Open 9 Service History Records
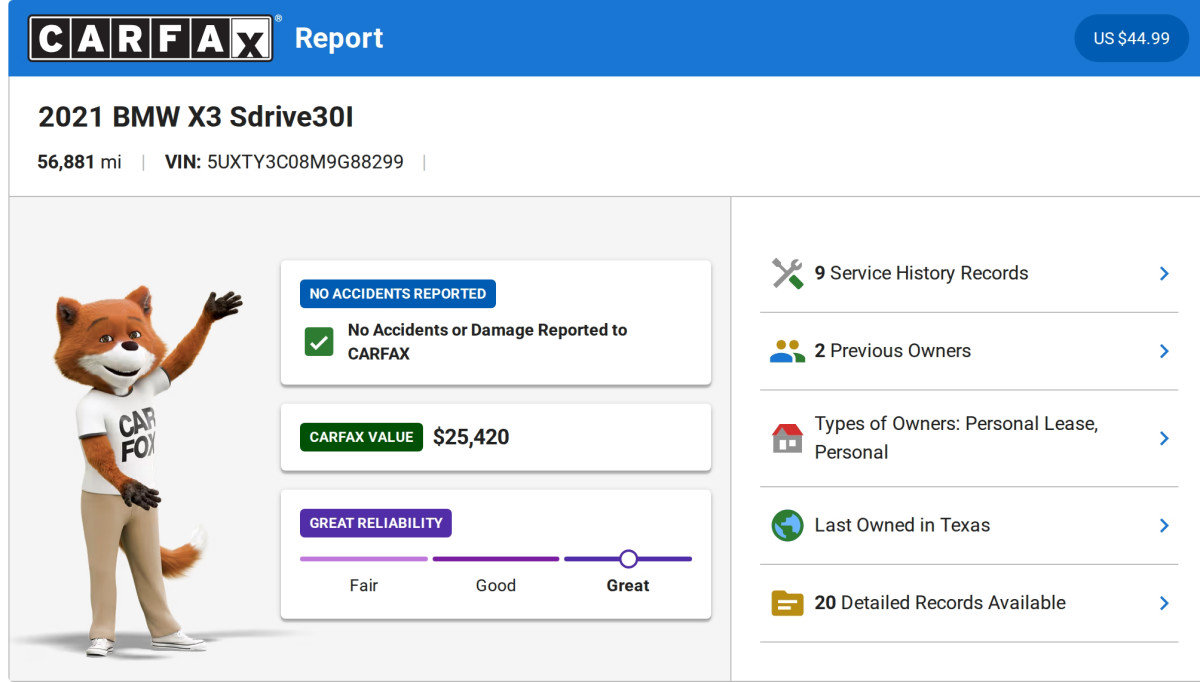Screen dimensions: 1200x682 [x=969, y=273]
